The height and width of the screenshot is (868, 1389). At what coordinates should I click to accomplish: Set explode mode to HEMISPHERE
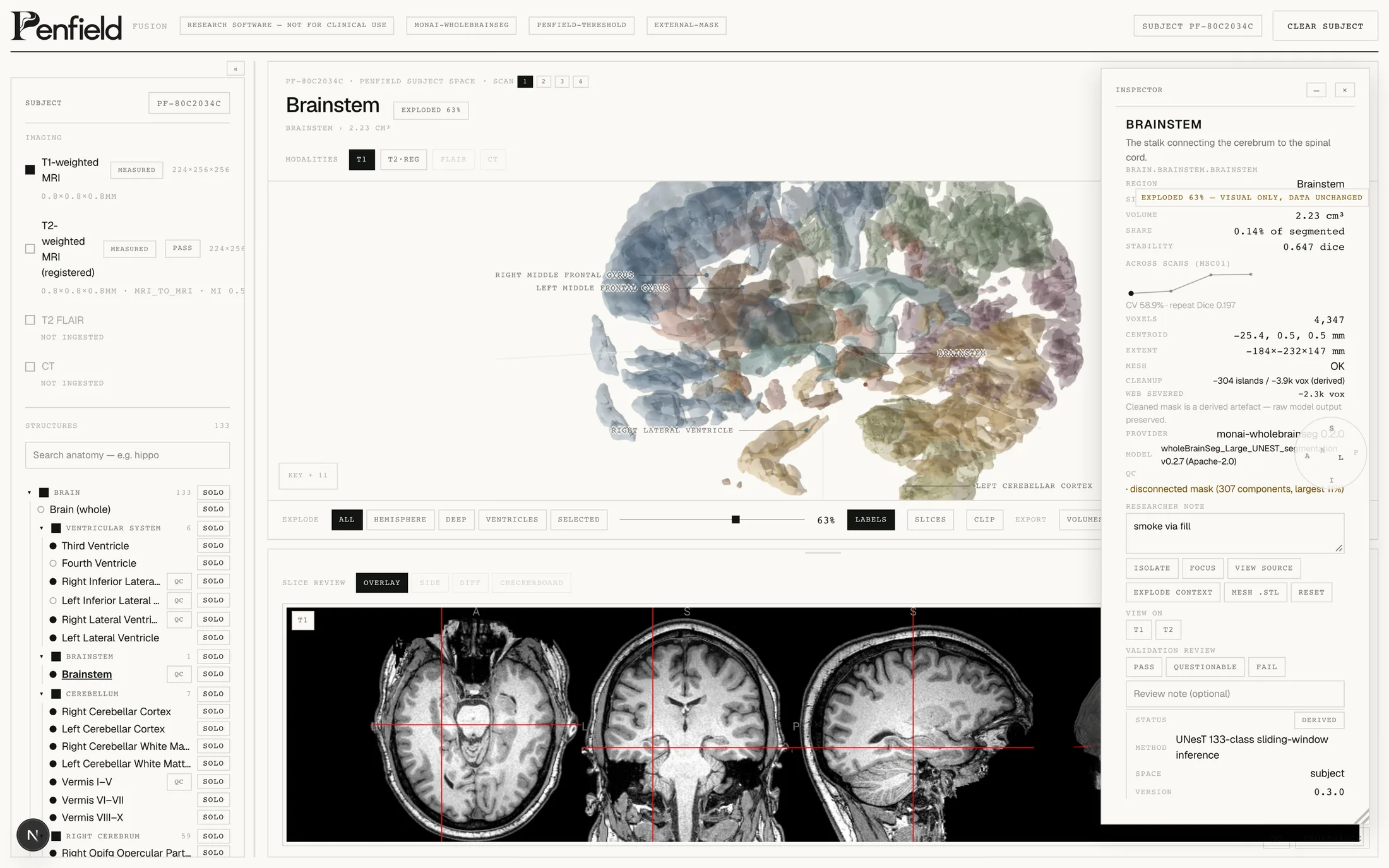[x=400, y=520]
